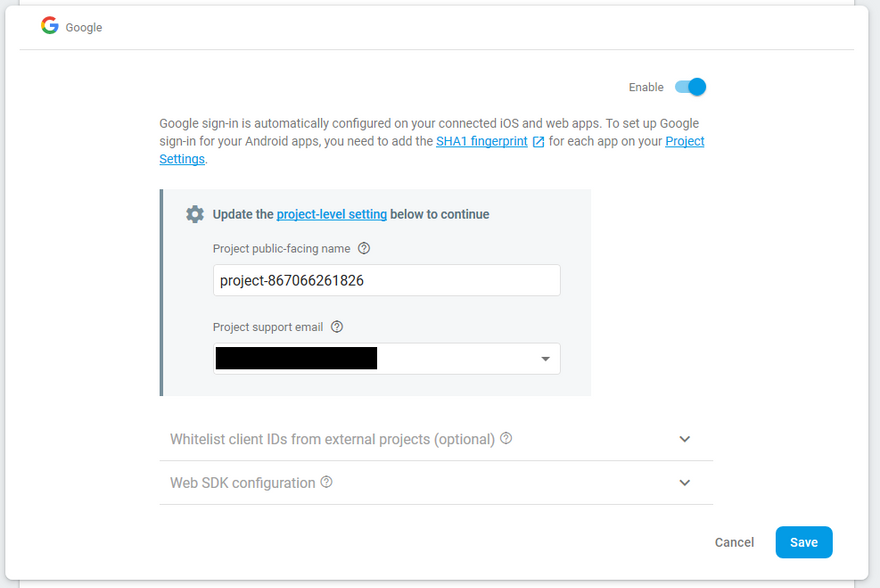
Task: Toggle the Enable switch off
Action: (690, 87)
